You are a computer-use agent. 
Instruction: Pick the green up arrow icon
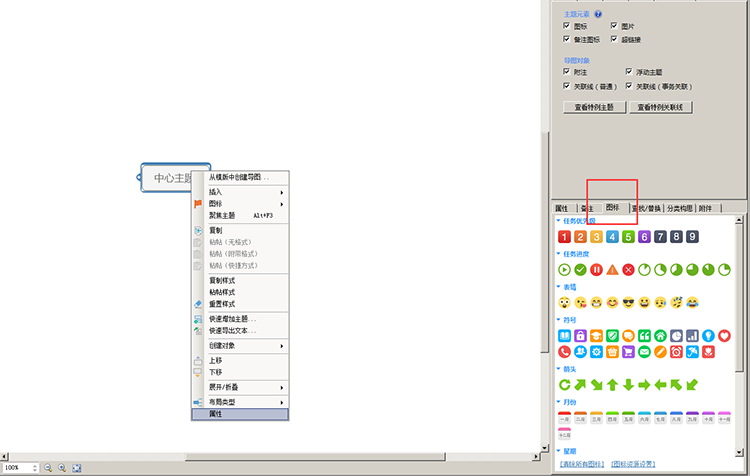pyautogui.click(x=612, y=384)
